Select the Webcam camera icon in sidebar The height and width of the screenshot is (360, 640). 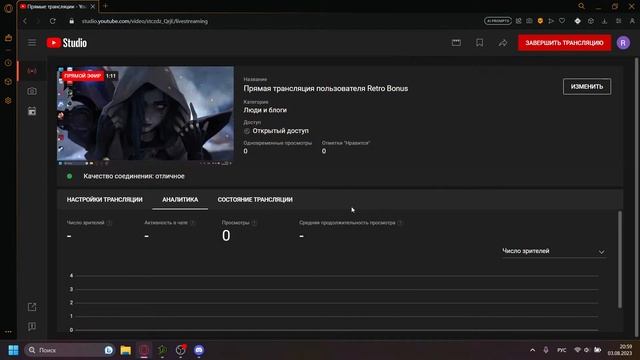tap(32, 91)
